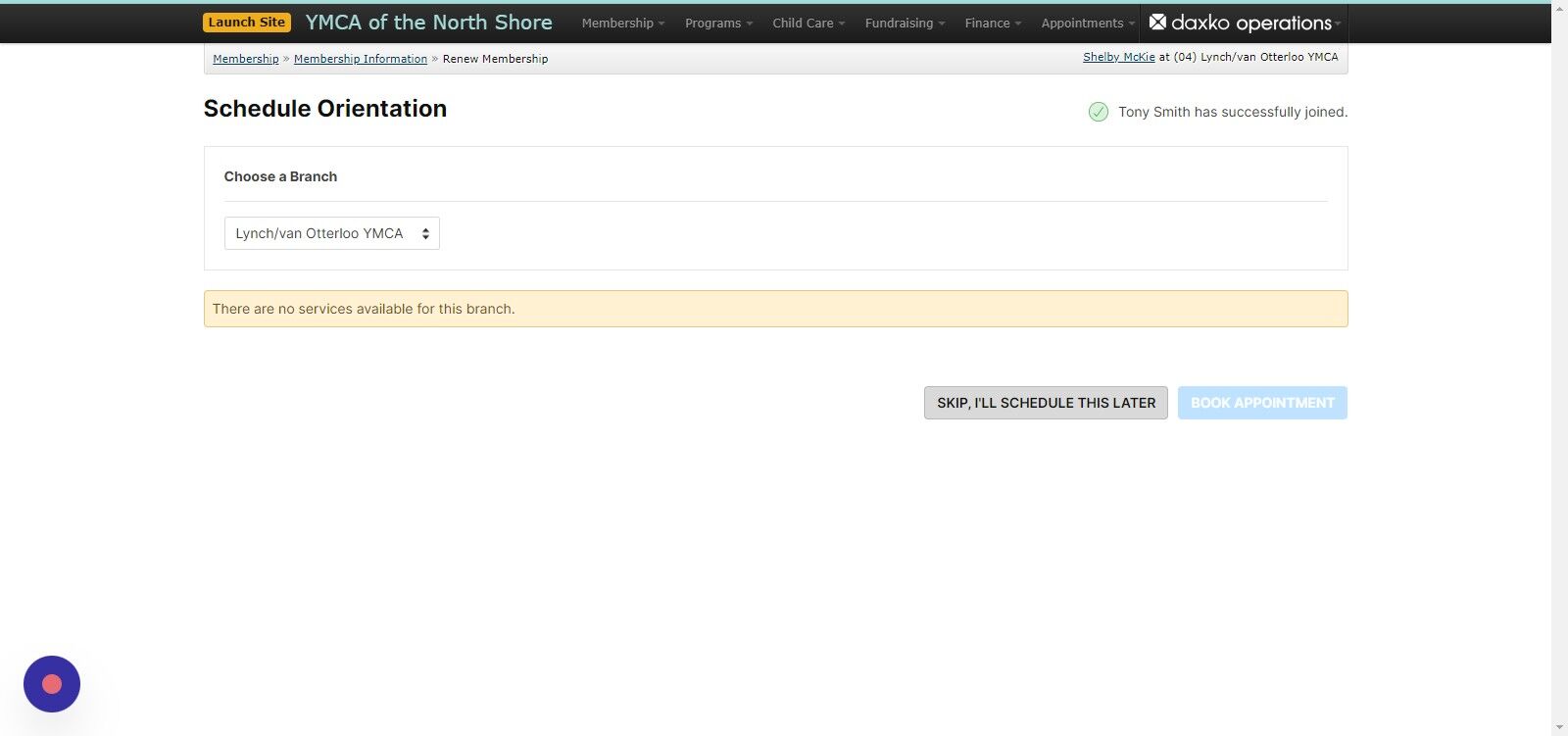Click the no services available warning
The image size is (1568, 736).
(775, 309)
